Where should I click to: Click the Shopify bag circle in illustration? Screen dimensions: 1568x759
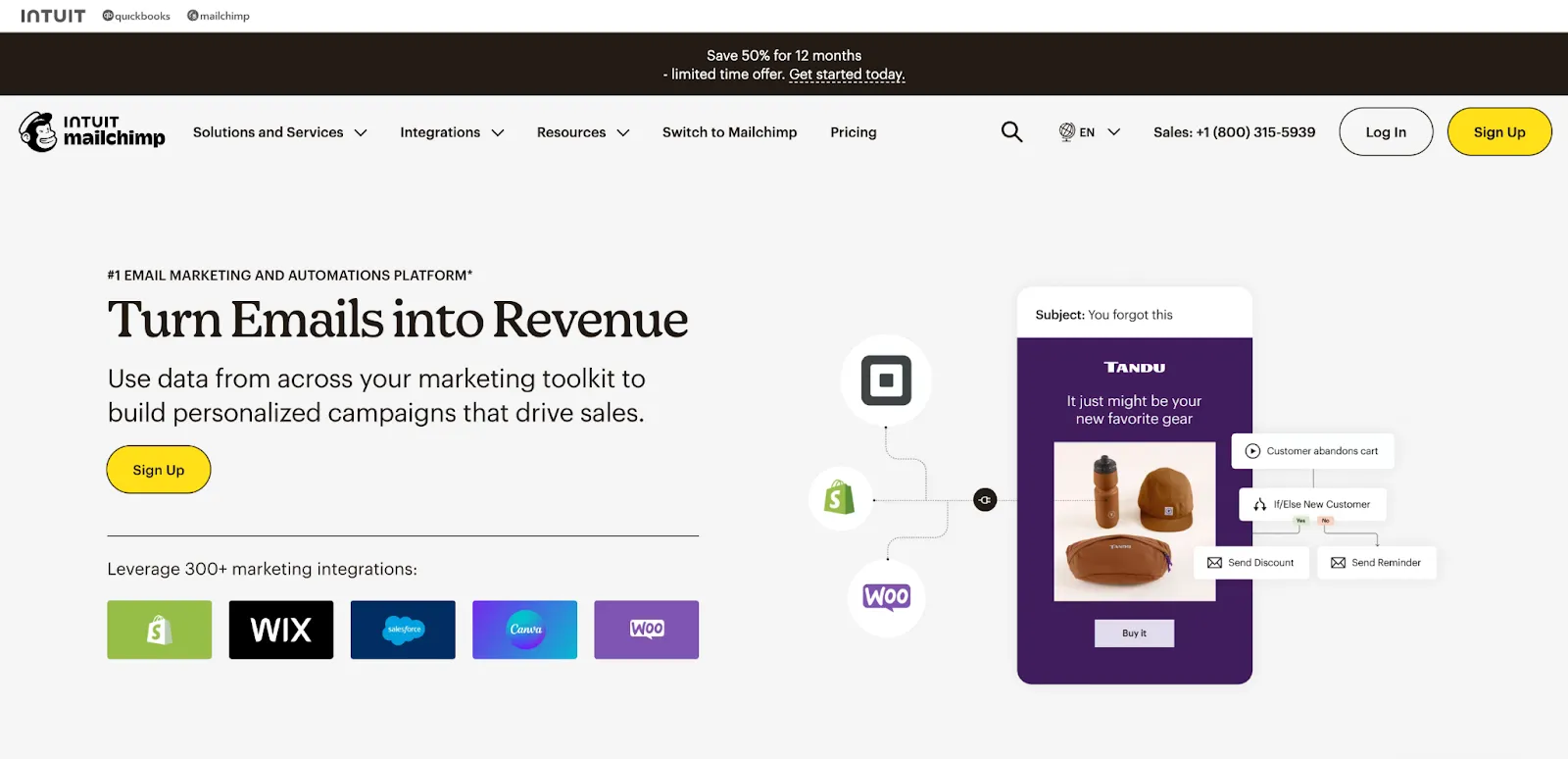(840, 498)
